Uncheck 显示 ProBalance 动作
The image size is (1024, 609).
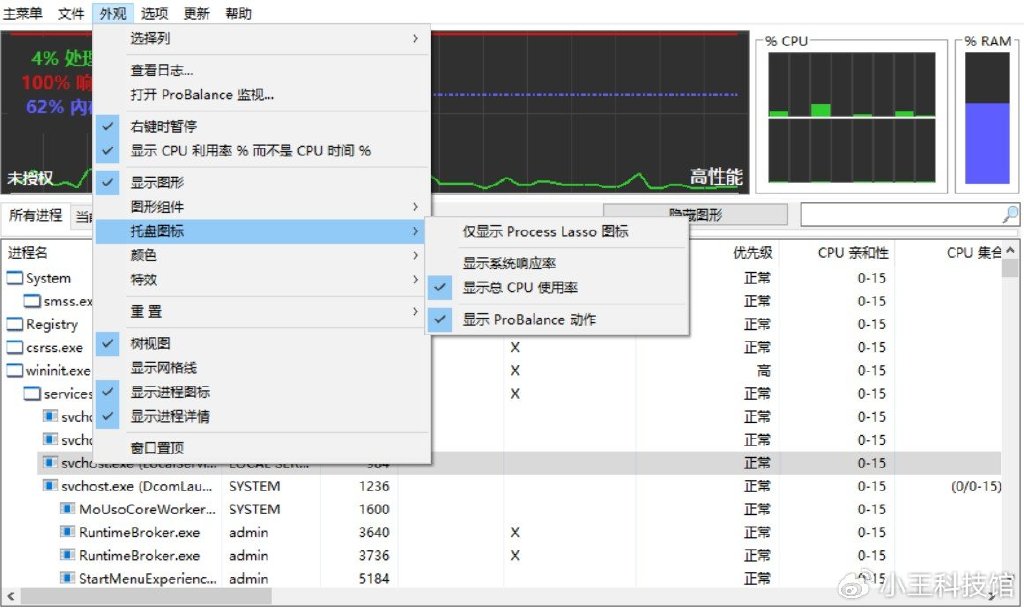click(557, 320)
